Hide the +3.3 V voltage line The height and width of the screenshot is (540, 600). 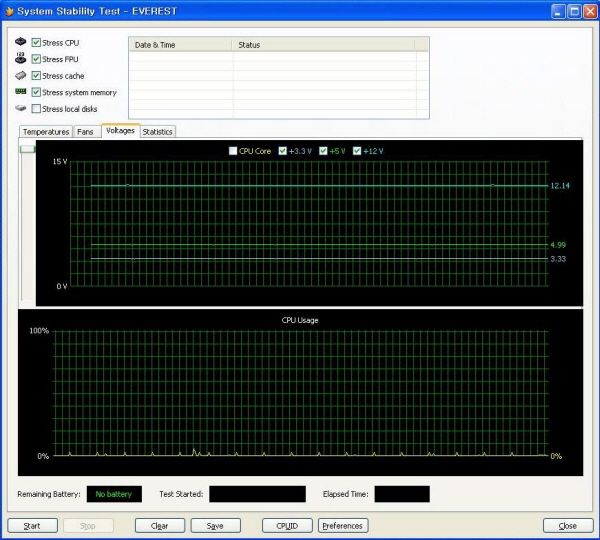[x=282, y=151]
